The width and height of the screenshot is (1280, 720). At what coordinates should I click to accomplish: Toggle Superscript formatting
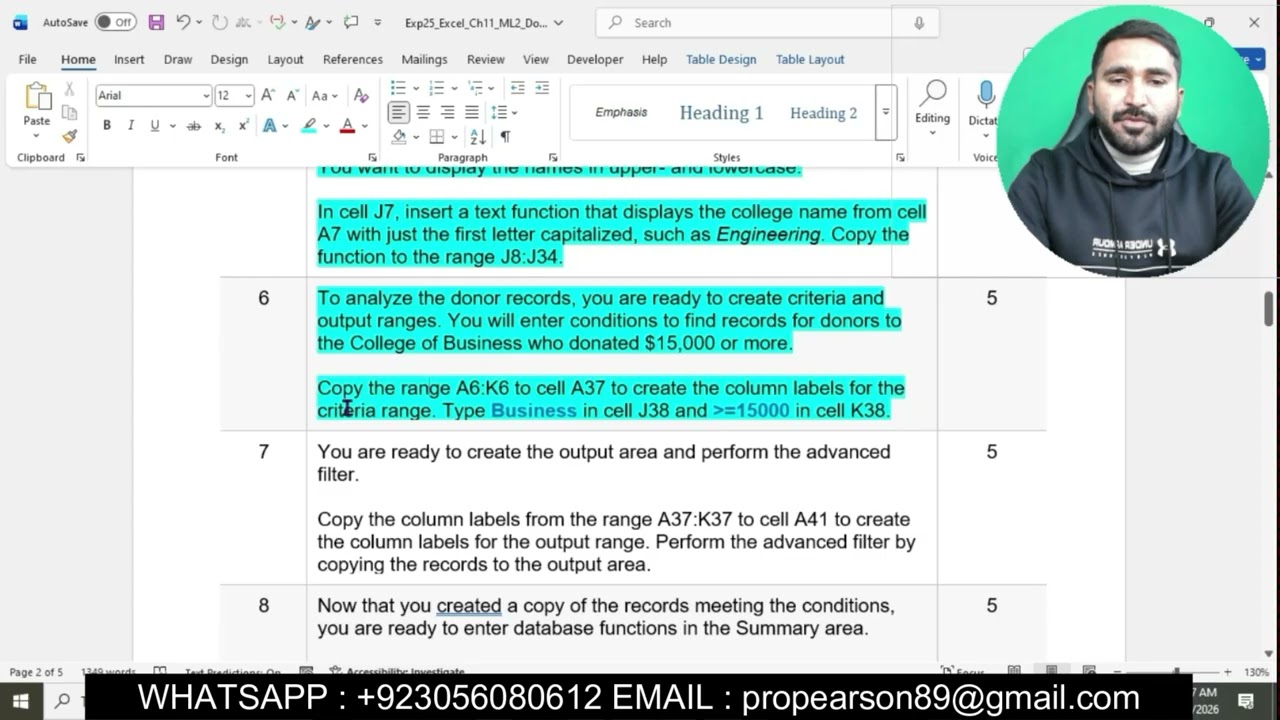243,126
